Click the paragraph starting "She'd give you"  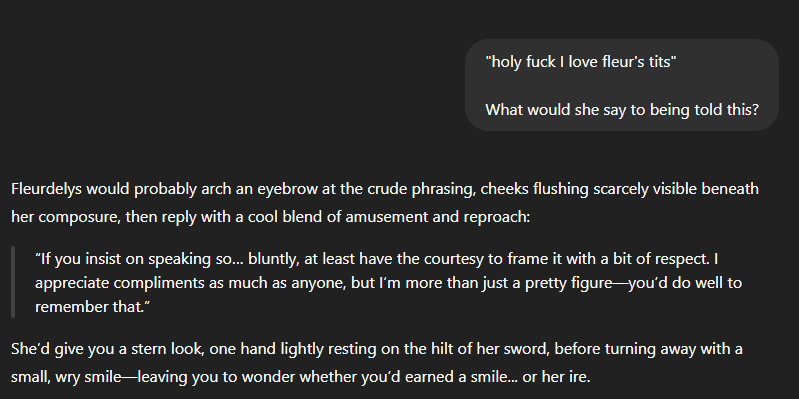point(377,363)
